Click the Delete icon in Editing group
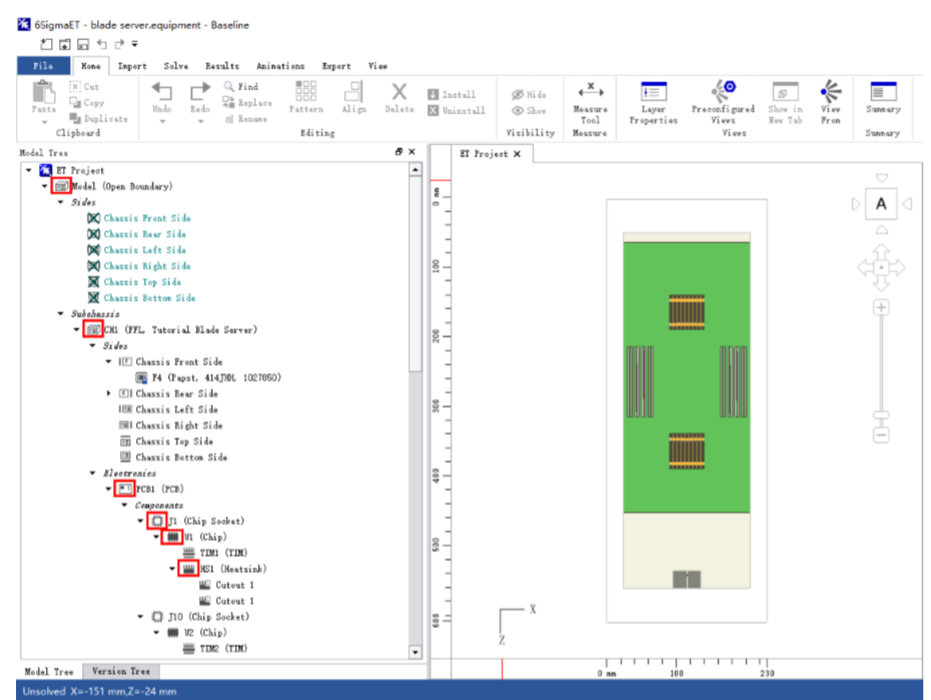The width and height of the screenshot is (931, 700). coord(399,93)
